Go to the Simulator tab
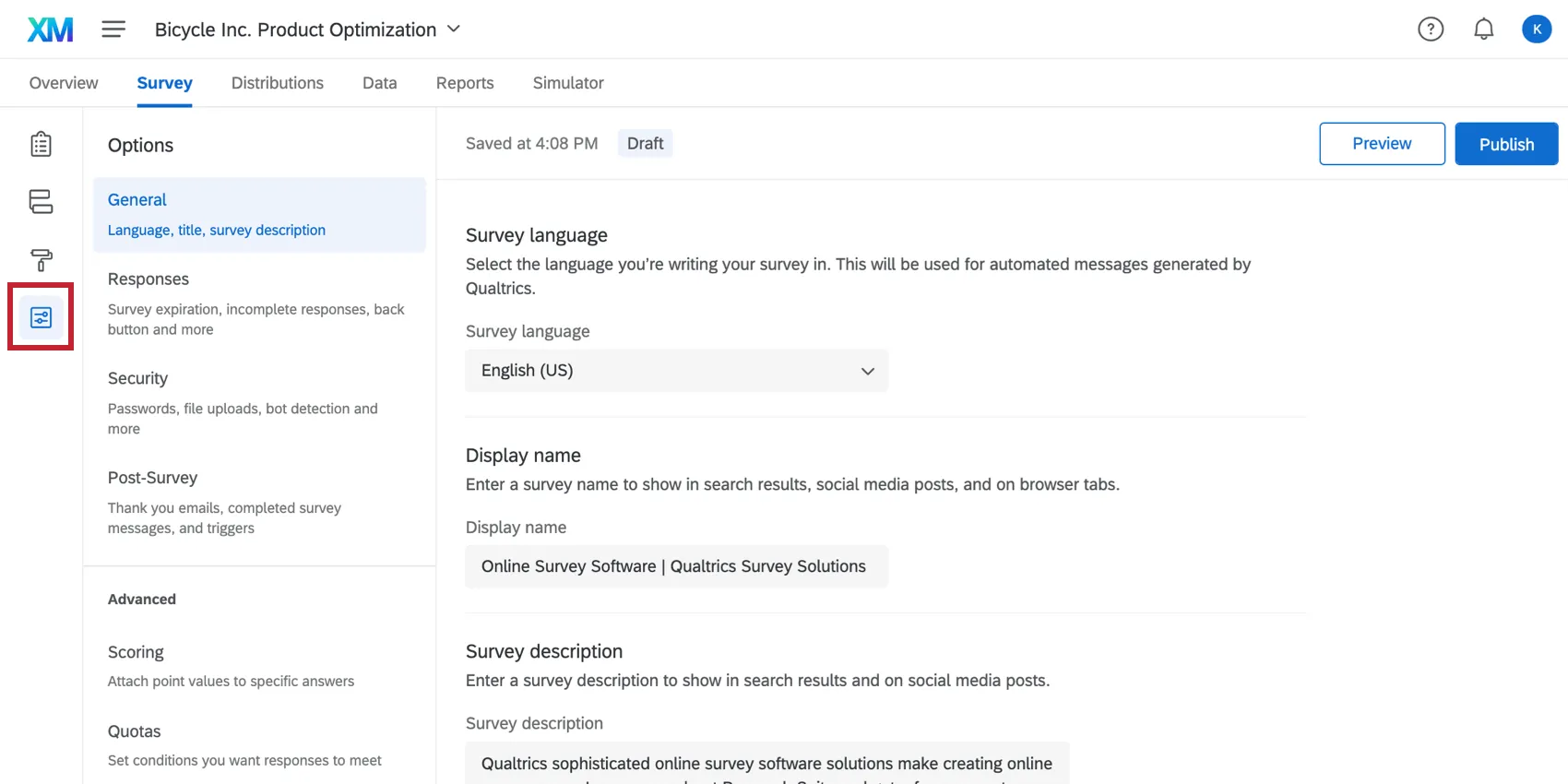Screen dimensions: 1568x784 point(568,83)
